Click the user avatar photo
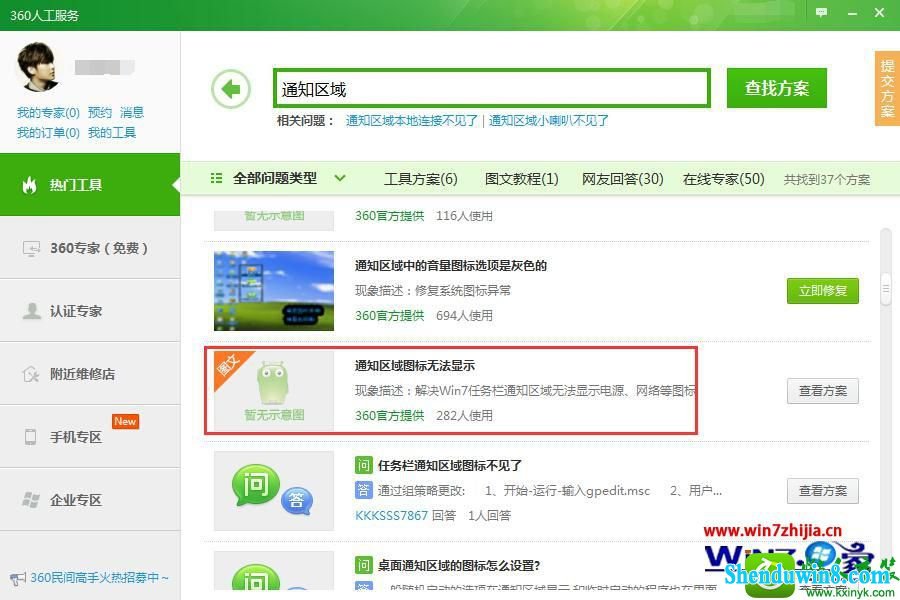Screen dimensions: 900x600 click(38, 67)
